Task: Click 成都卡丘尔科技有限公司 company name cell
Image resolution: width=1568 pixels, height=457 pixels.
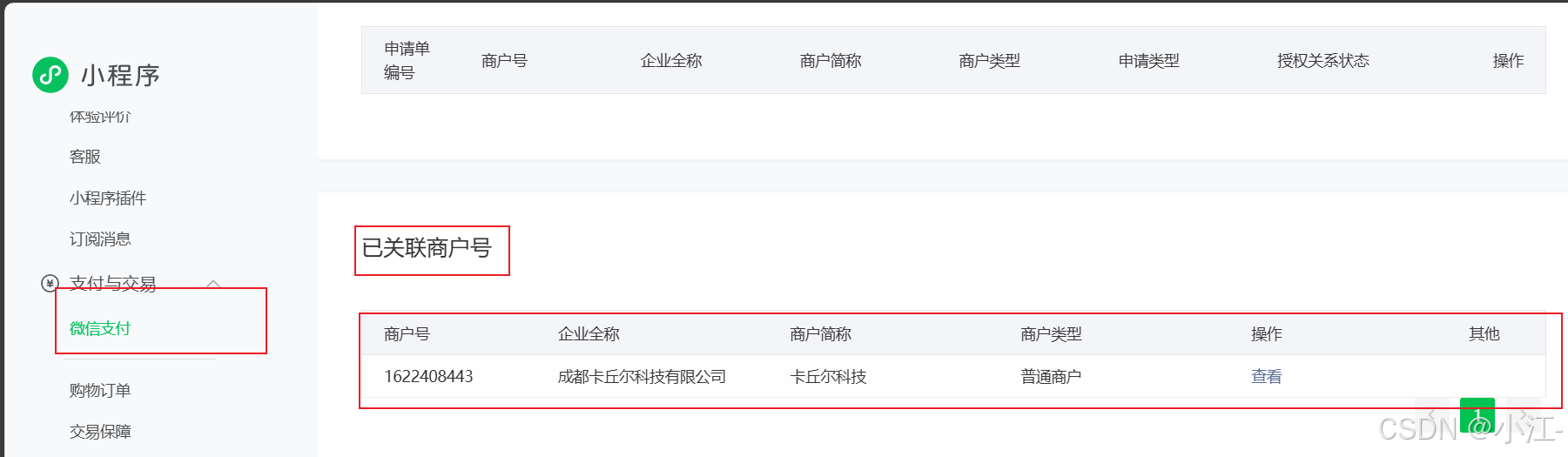Action: (642, 376)
